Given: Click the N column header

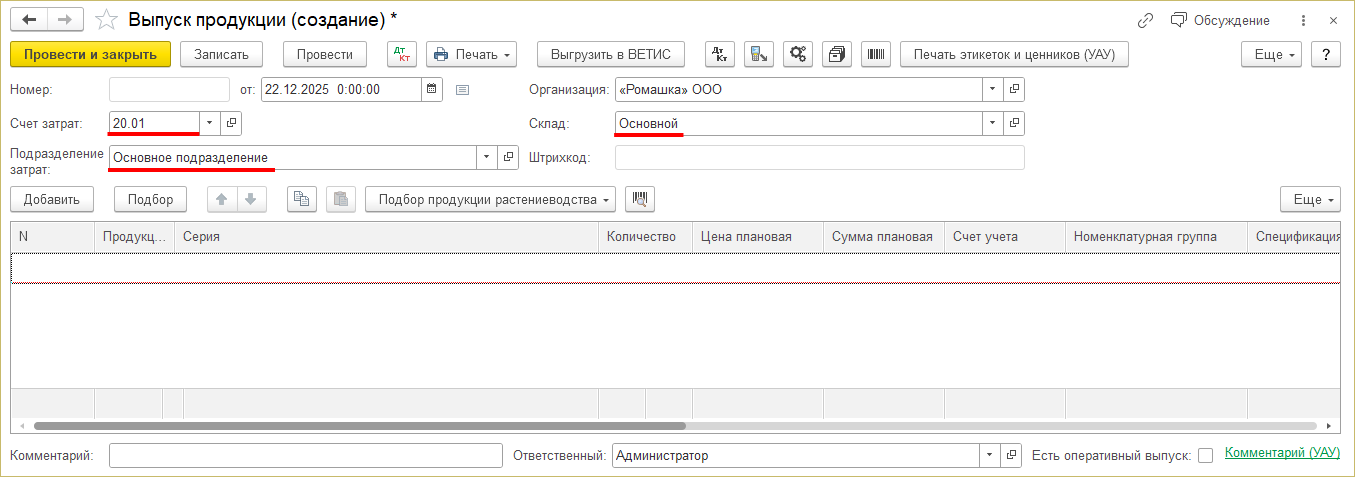Looking at the screenshot, I should coord(52,237).
